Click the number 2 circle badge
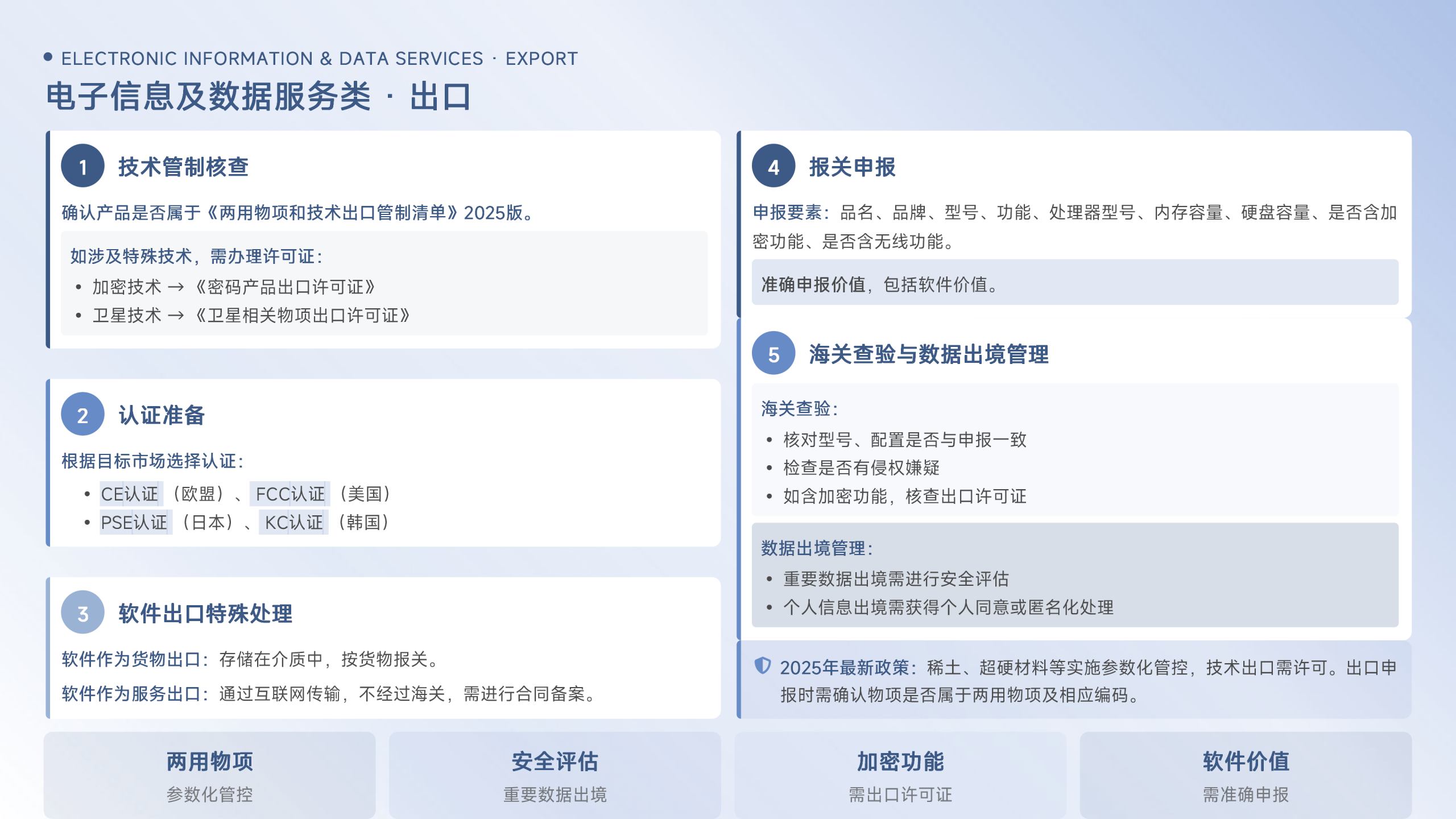Screen dimensions: 1456x819 [82, 414]
